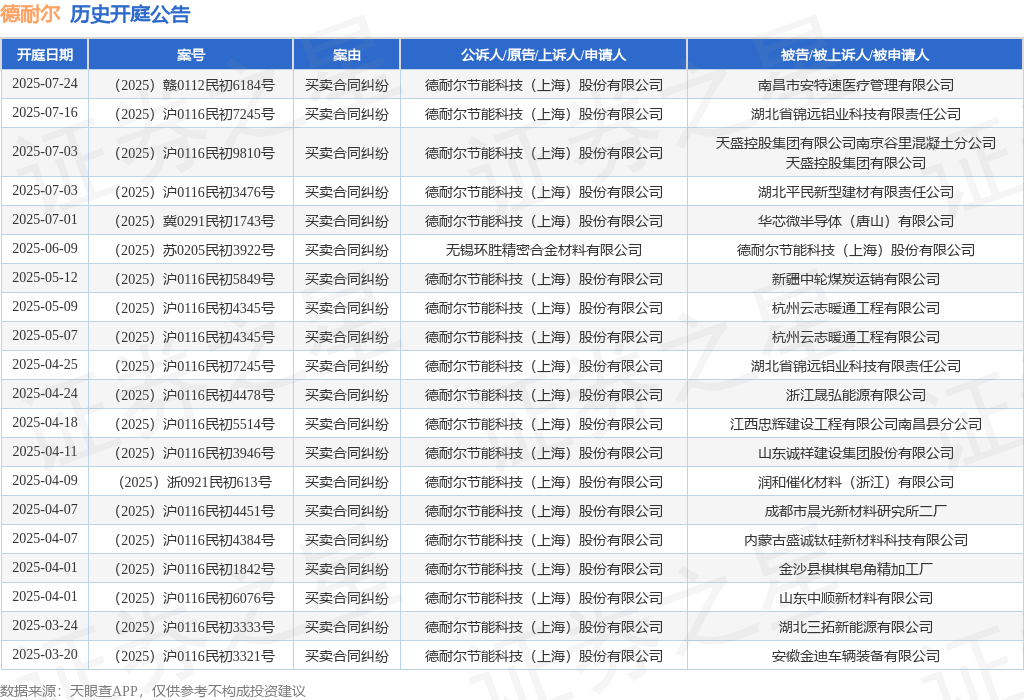Select date cell 2025-05-07

tap(44, 336)
